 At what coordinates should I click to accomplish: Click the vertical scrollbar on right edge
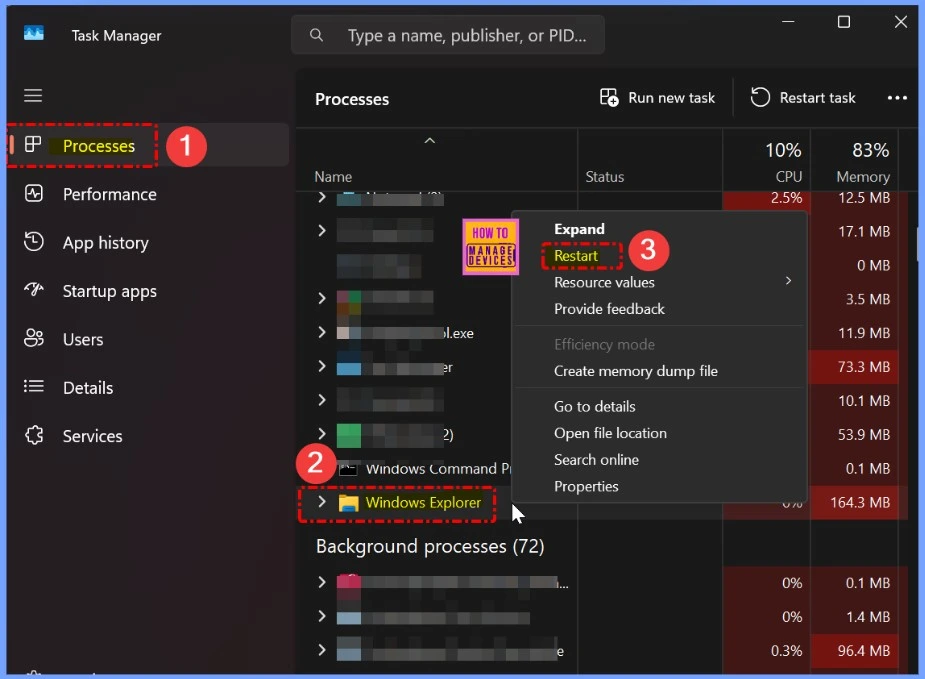[x=917, y=243]
